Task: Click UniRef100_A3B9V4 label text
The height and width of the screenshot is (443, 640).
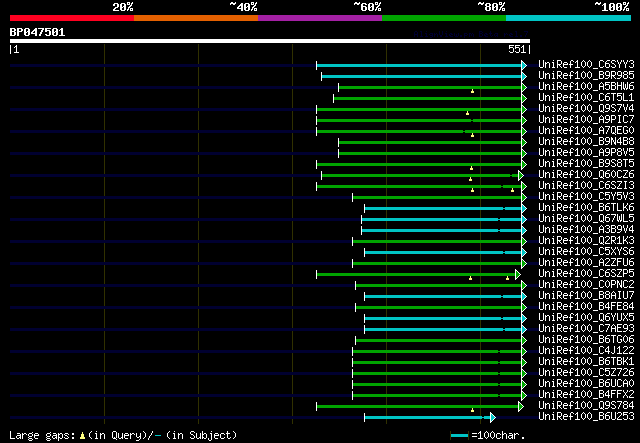Action: coord(586,230)
